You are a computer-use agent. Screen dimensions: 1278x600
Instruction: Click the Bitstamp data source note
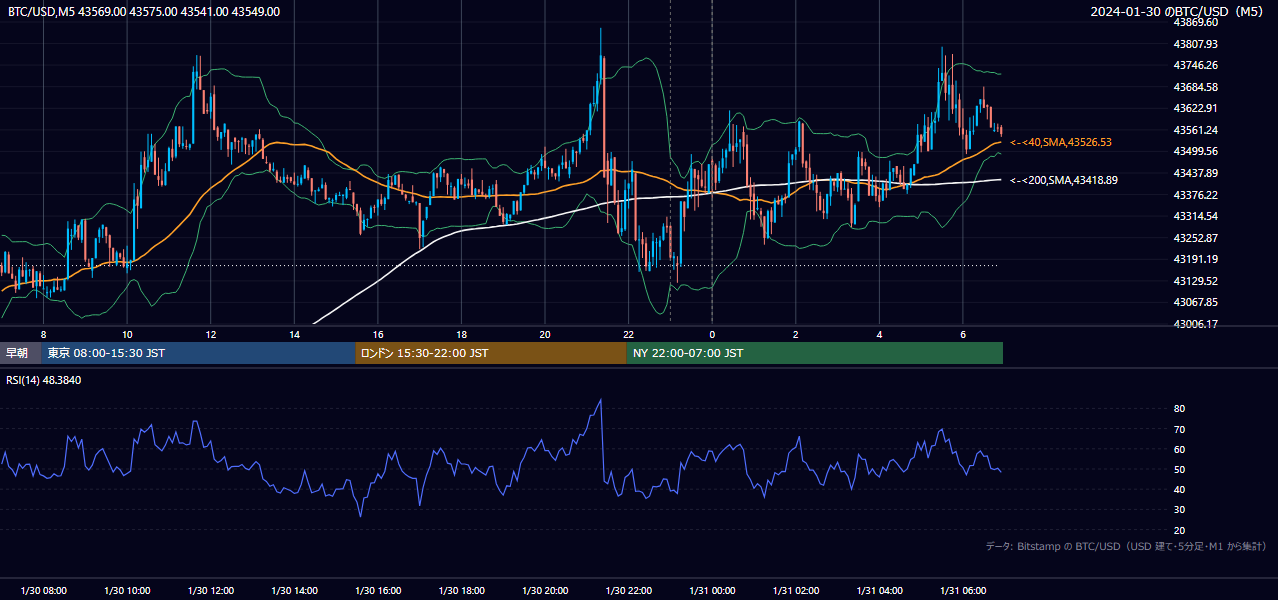point(1126,546)
